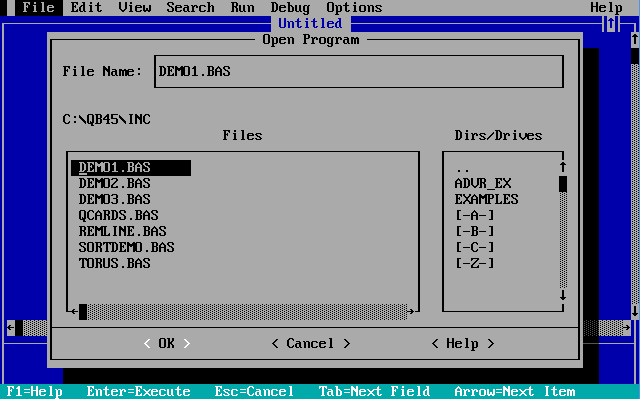
Task: Click F1=Help in status bar
Action: pyautogui.click(x=34, y=391)
